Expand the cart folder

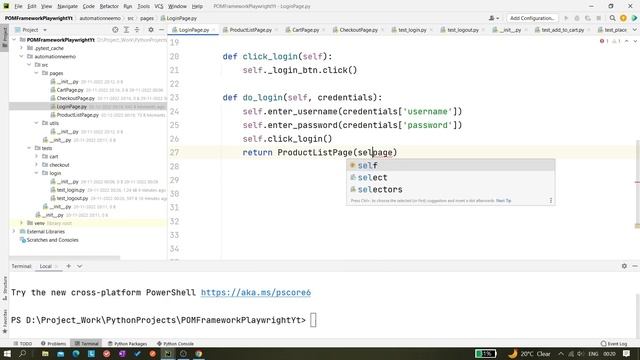pos(36,156)
